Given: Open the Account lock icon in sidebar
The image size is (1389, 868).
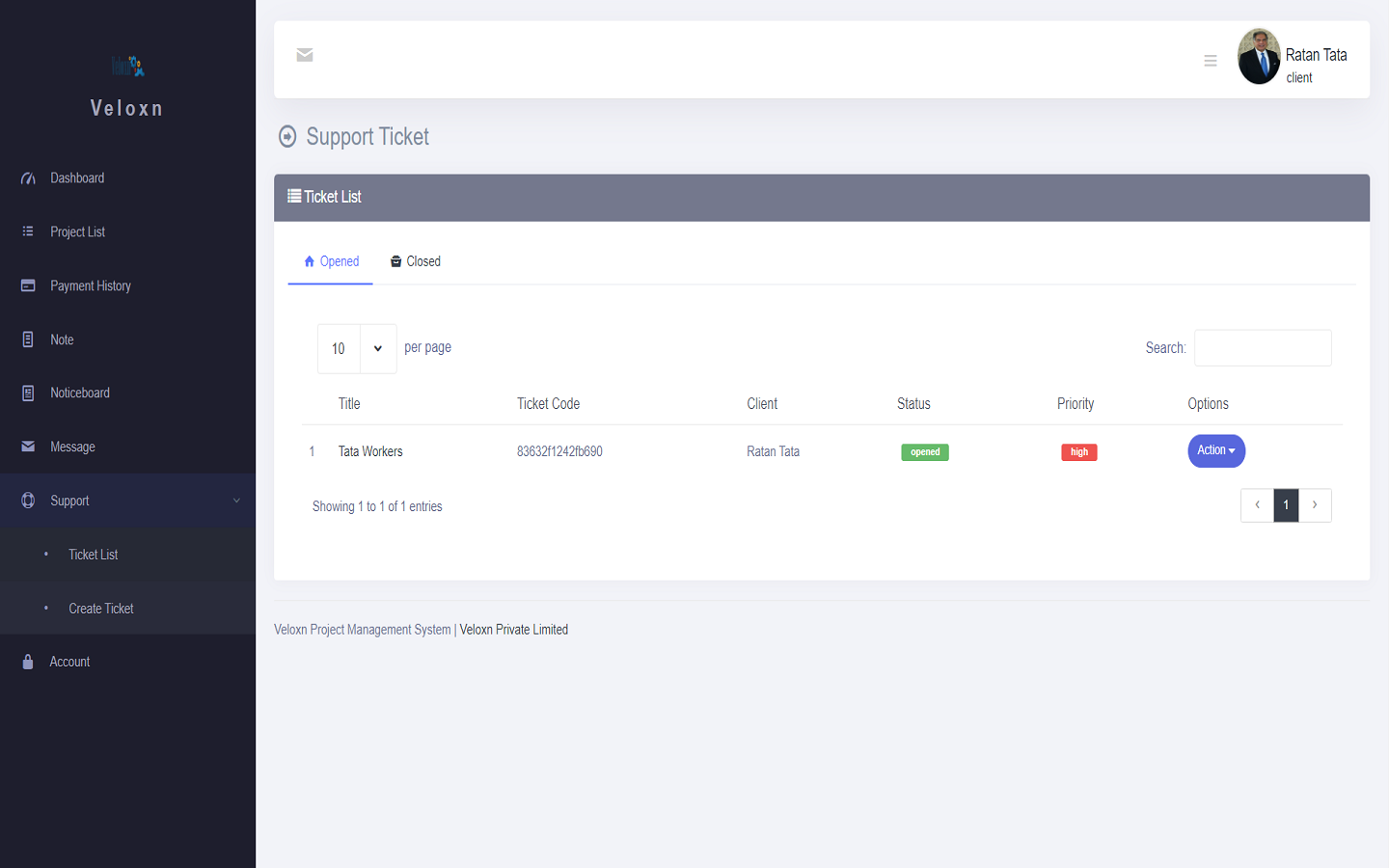Looking at the screenshot, I should pyautogui.click(x=25, y=662).
